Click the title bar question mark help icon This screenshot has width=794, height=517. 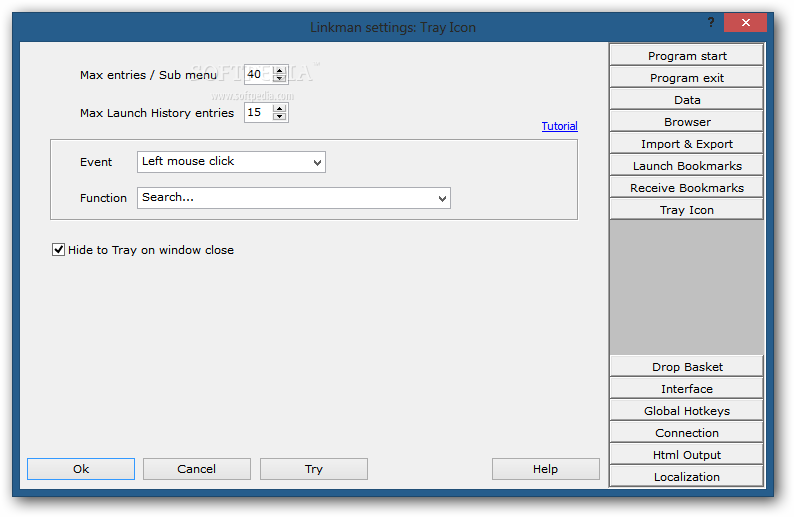(711, 22)
